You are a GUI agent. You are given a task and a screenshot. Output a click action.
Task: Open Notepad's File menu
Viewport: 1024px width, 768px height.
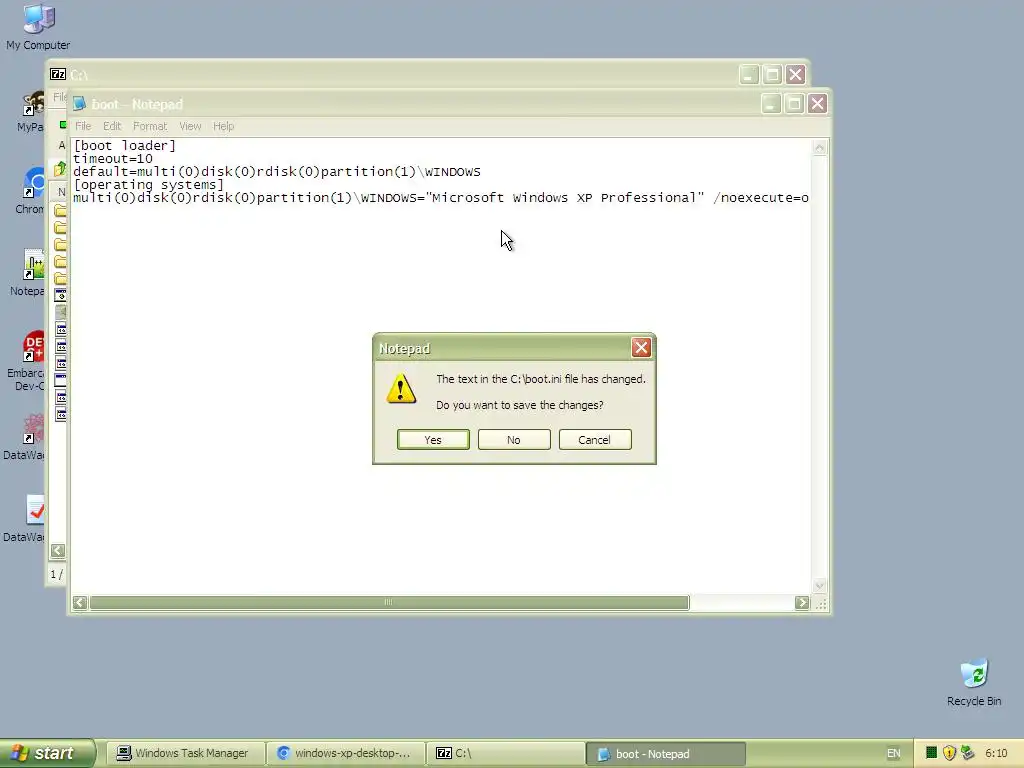click(83, 126)
